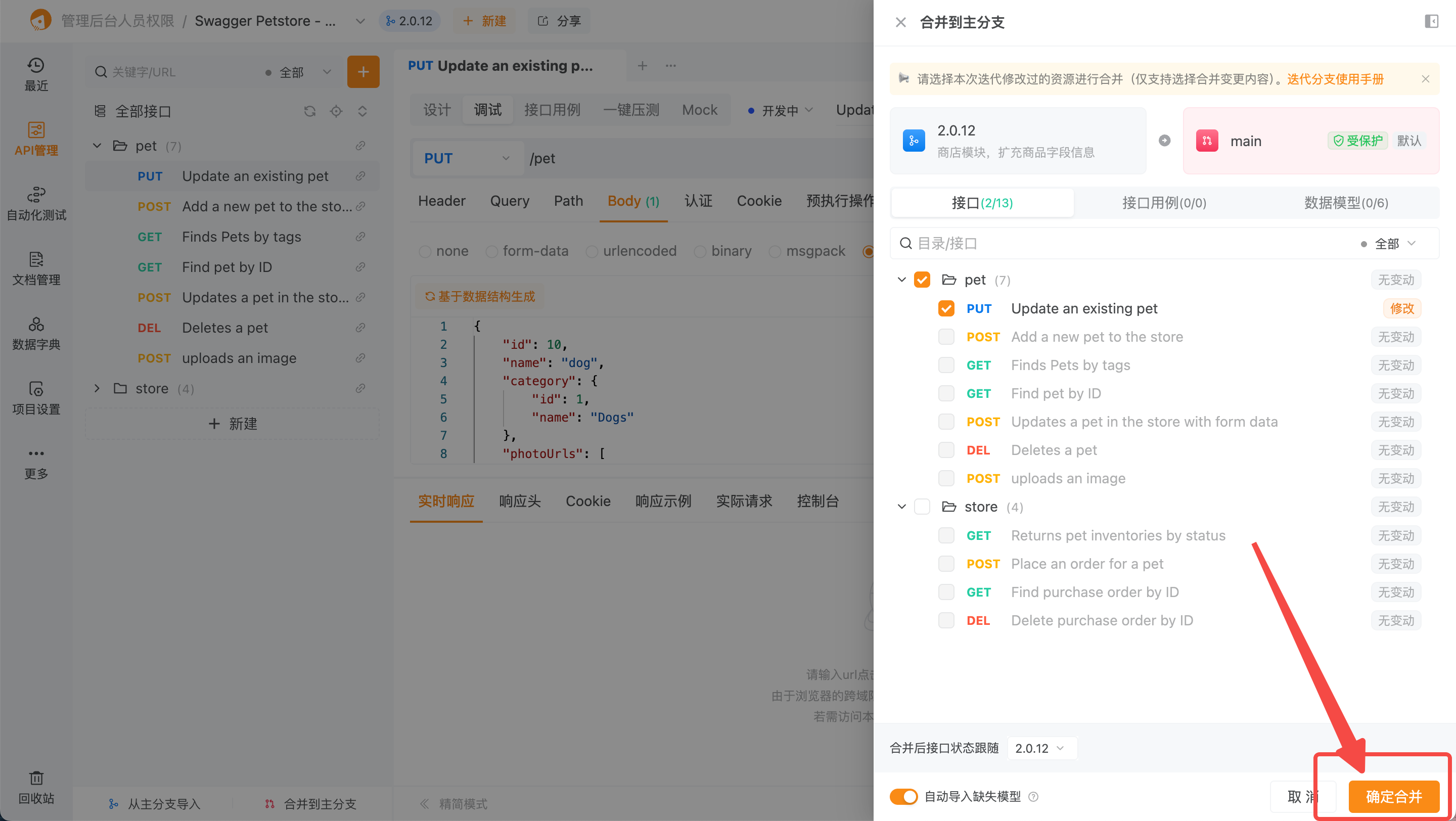Toggle the 自动导入缺失模型 switch
This screenshot has height=821, width=1456.
903,797
